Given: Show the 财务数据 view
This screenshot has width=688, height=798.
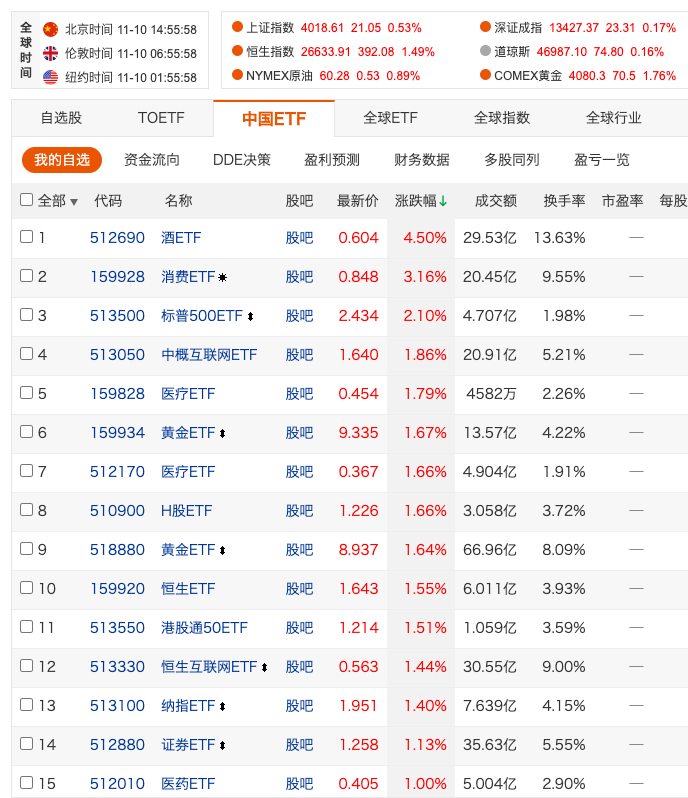Looking at the screenshot, I should (x=422, y=160).
